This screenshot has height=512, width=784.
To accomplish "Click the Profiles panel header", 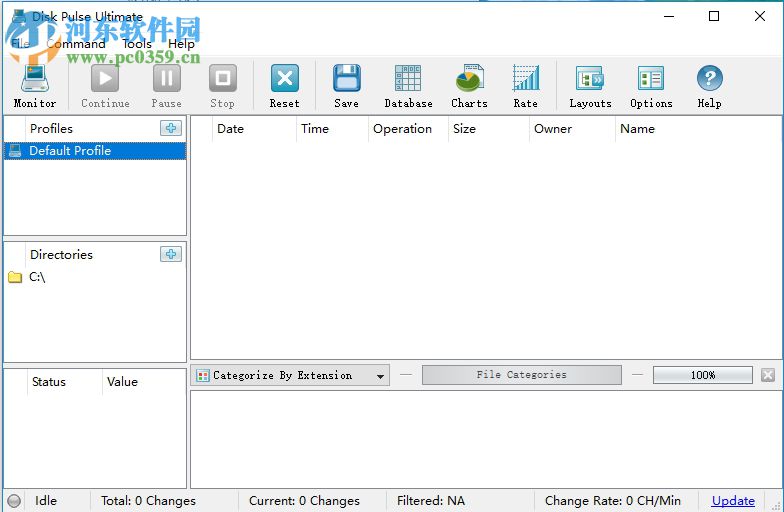I will [x=51, y=129].
